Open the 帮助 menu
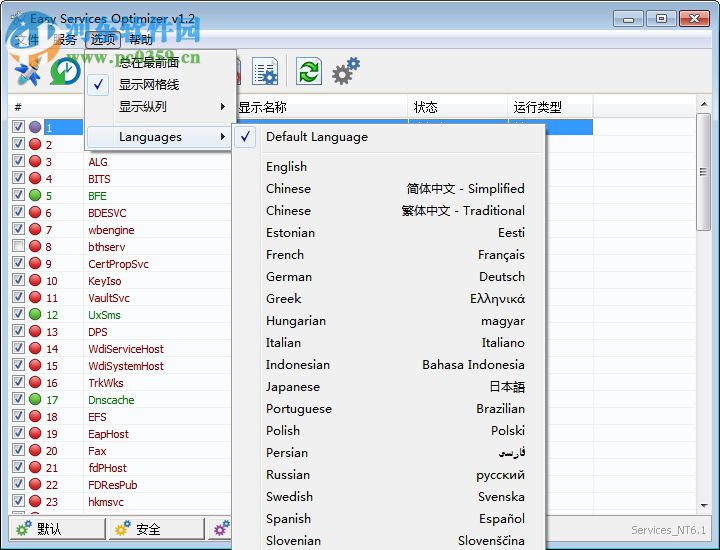 tap(141, 40)
